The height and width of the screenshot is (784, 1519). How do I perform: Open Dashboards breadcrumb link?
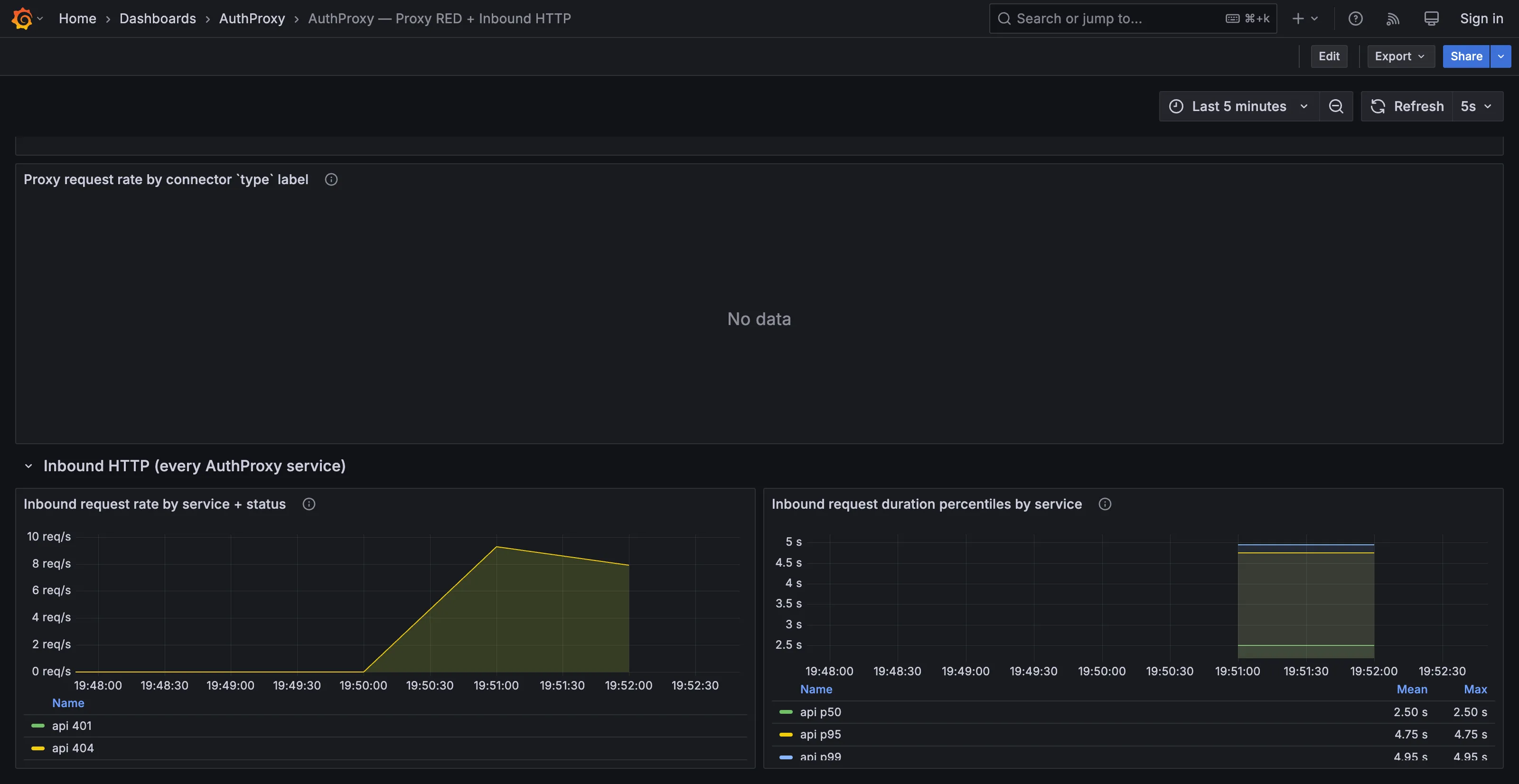158,19
